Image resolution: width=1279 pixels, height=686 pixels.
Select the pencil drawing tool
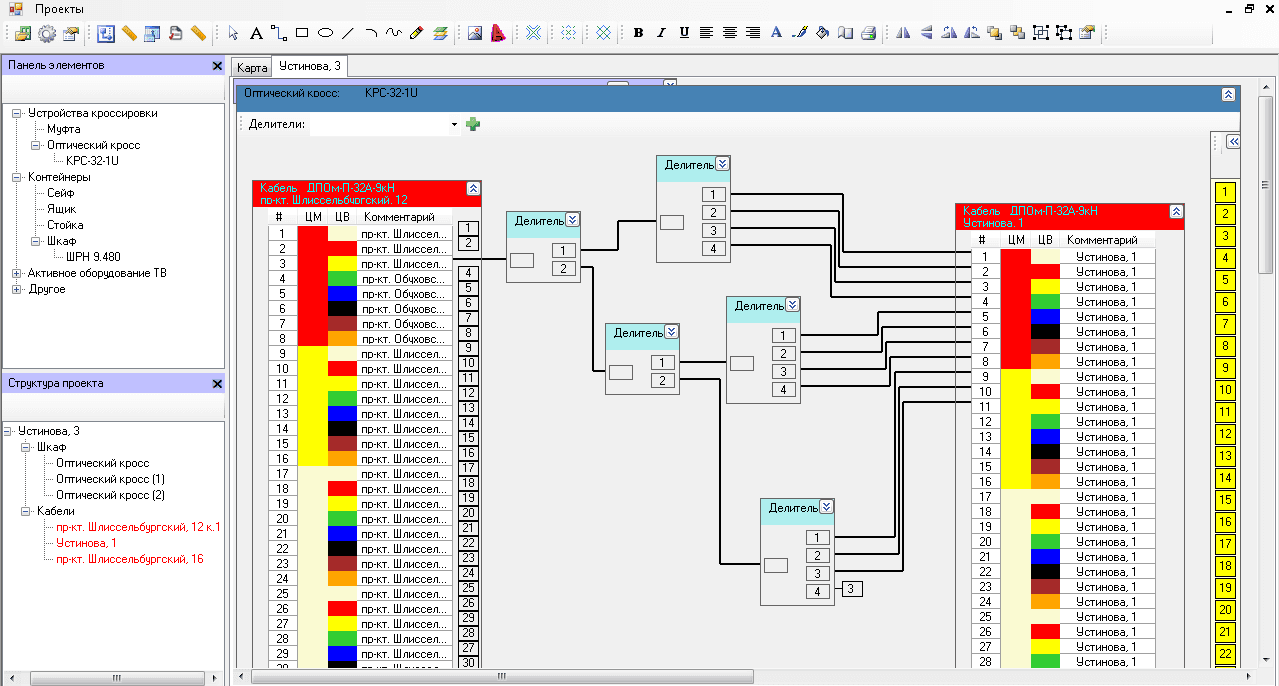point(417,33)
